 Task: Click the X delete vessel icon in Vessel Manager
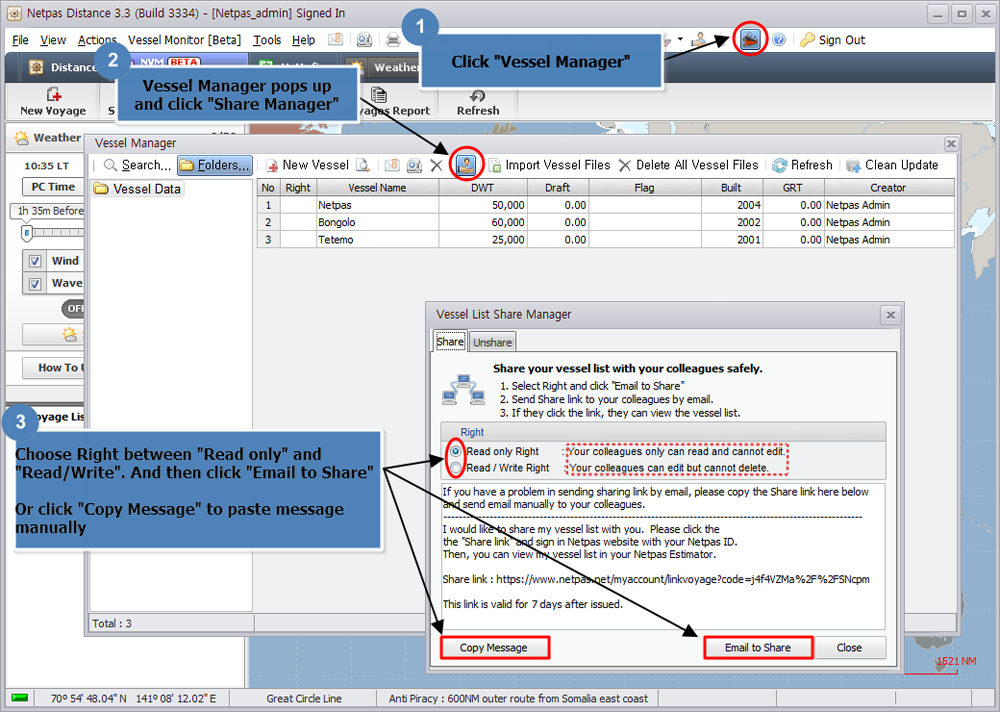coord(436,165)
